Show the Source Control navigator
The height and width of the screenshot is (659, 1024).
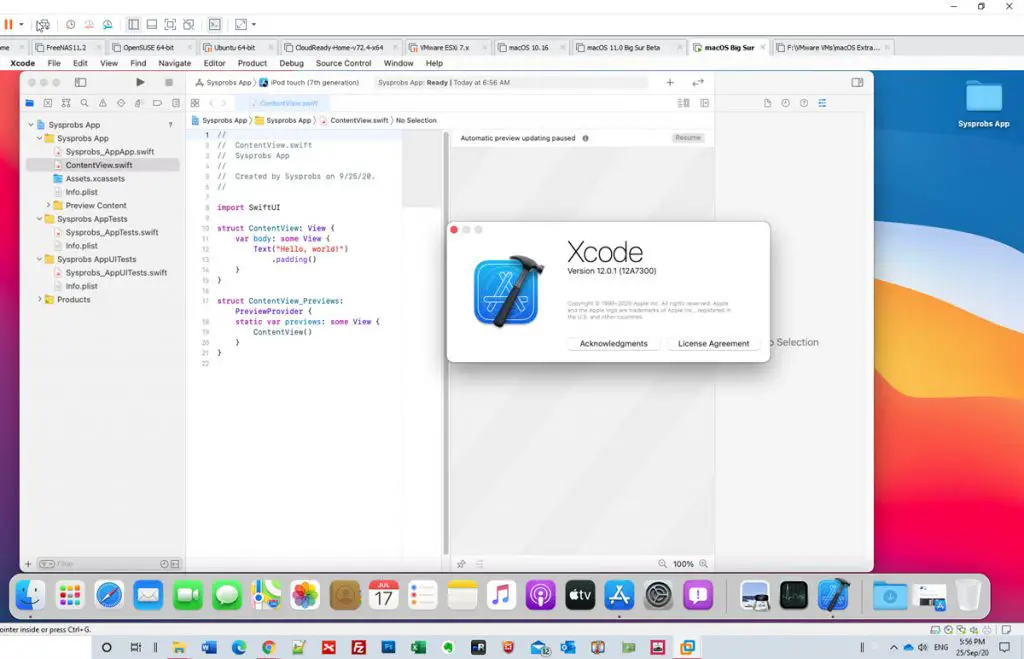pyautogui.click(x=48, y=103)
